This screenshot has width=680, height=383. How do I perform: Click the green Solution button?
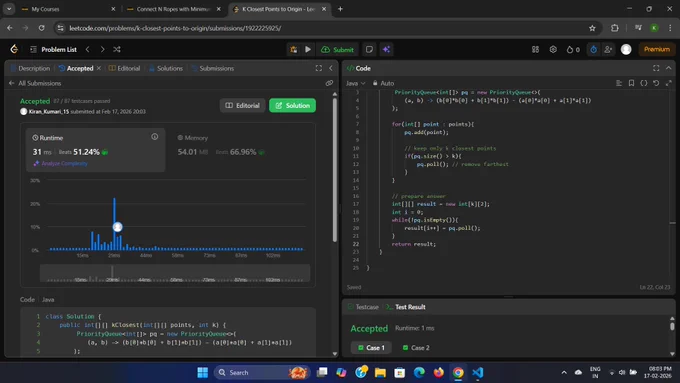click(292, 105)
